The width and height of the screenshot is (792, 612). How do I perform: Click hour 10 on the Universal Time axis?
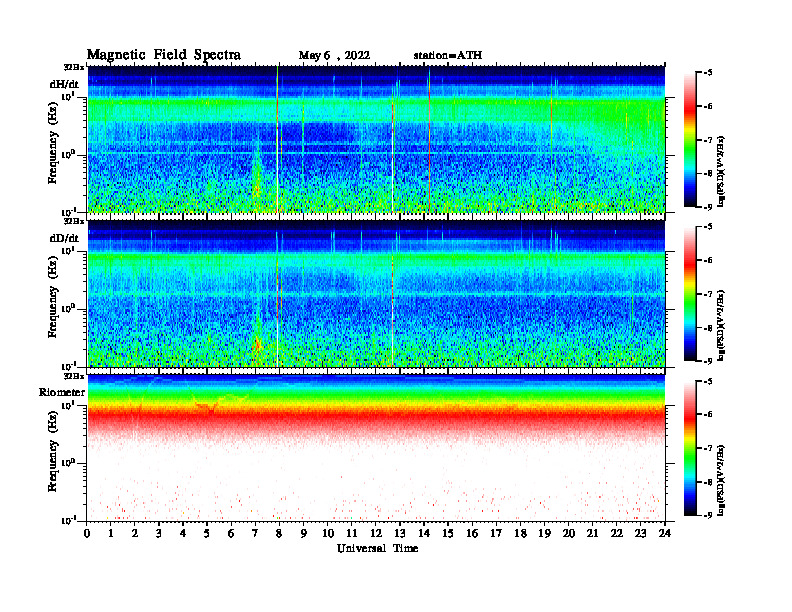click(328, 533)
